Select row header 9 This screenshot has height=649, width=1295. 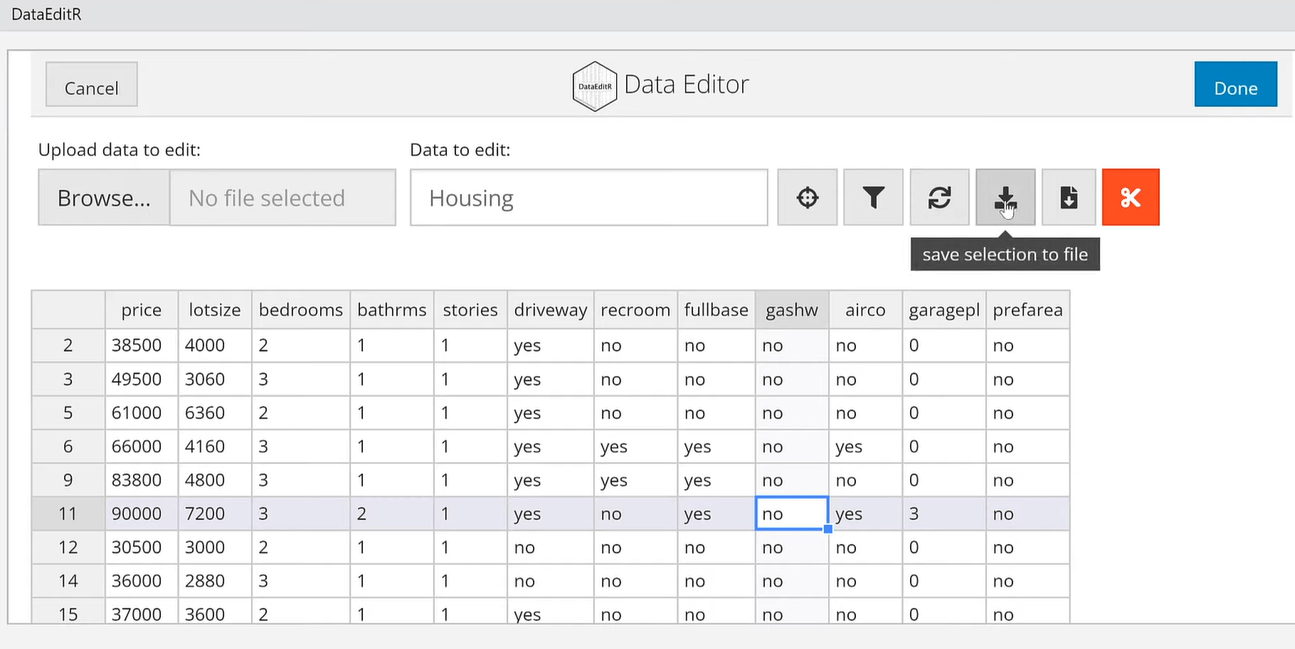pos(68,480)
